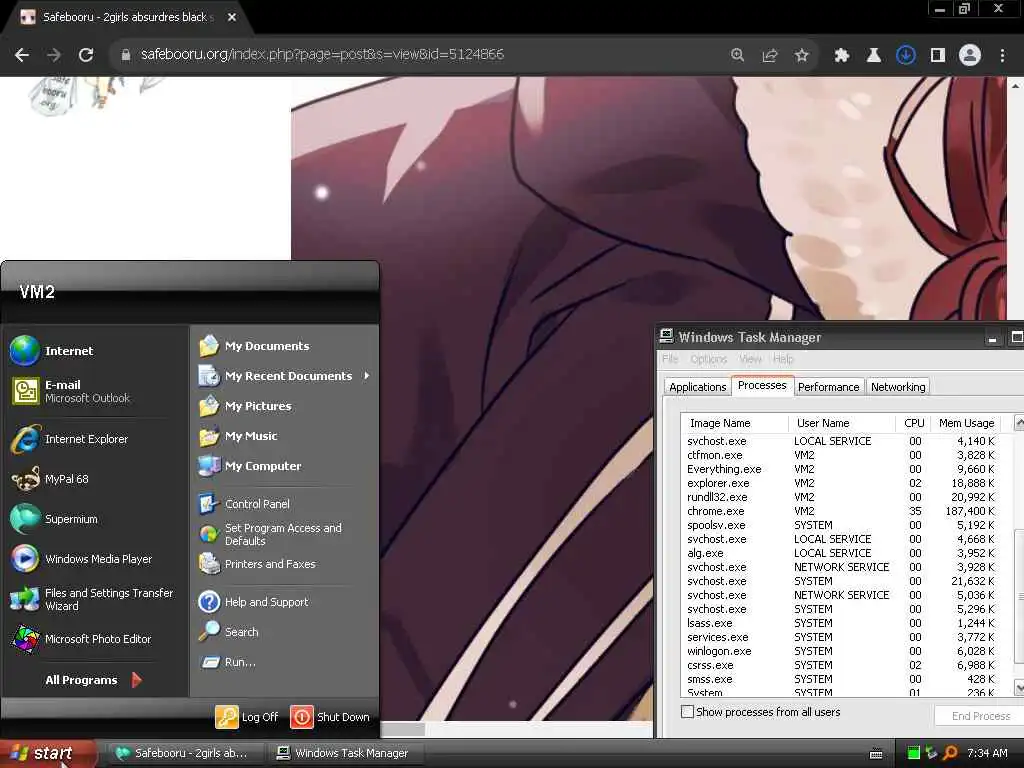
Task: Open Task Manager Options menu
Action: [709, 359]
